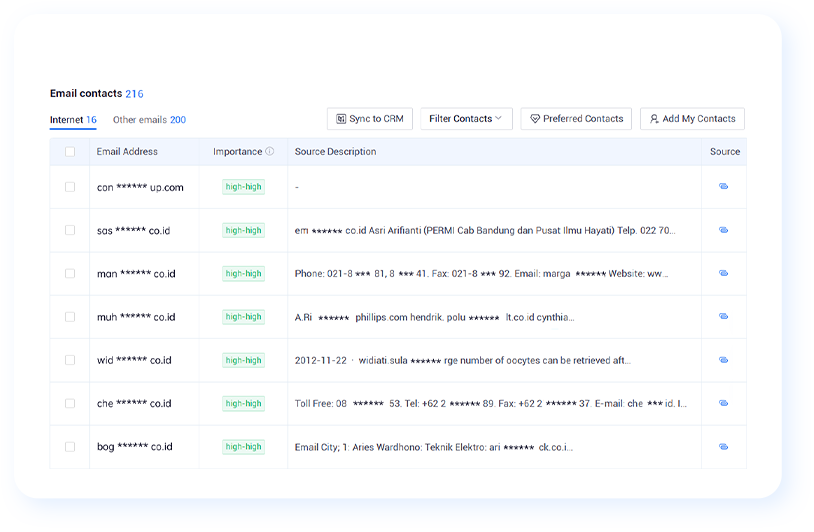This screenshot has height=532, width=814.
Task: Click email address man ****** co.id
Action: point(136,274)
